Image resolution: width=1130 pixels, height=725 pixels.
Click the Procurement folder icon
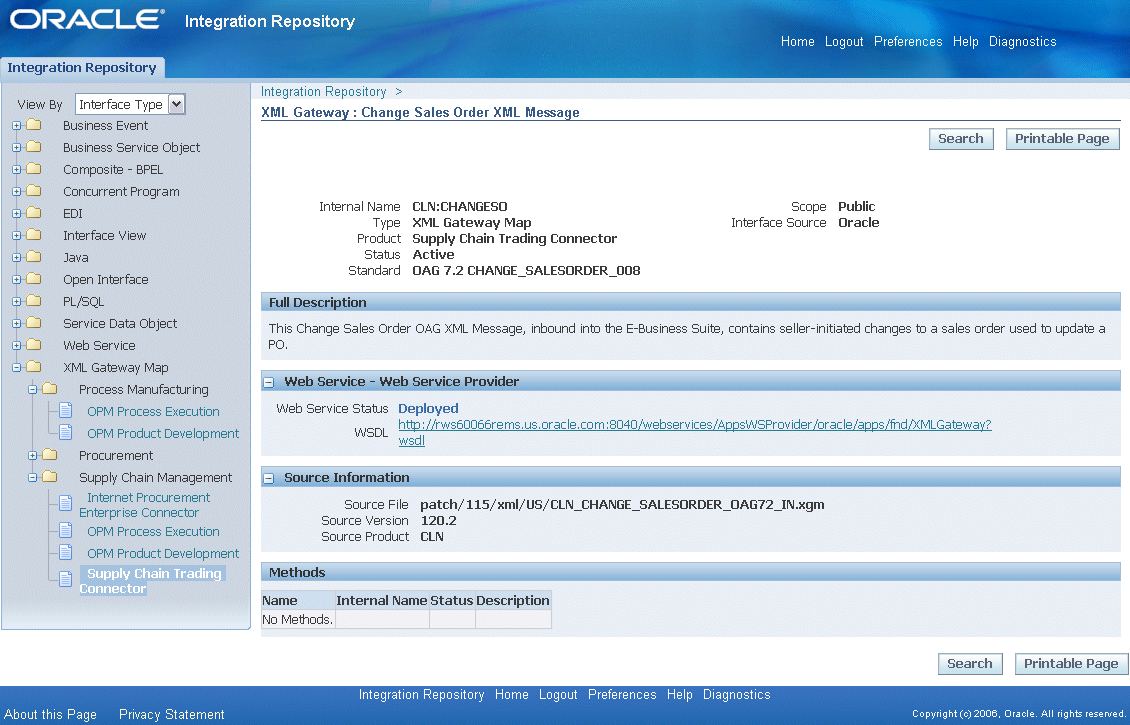click(50, 455)
